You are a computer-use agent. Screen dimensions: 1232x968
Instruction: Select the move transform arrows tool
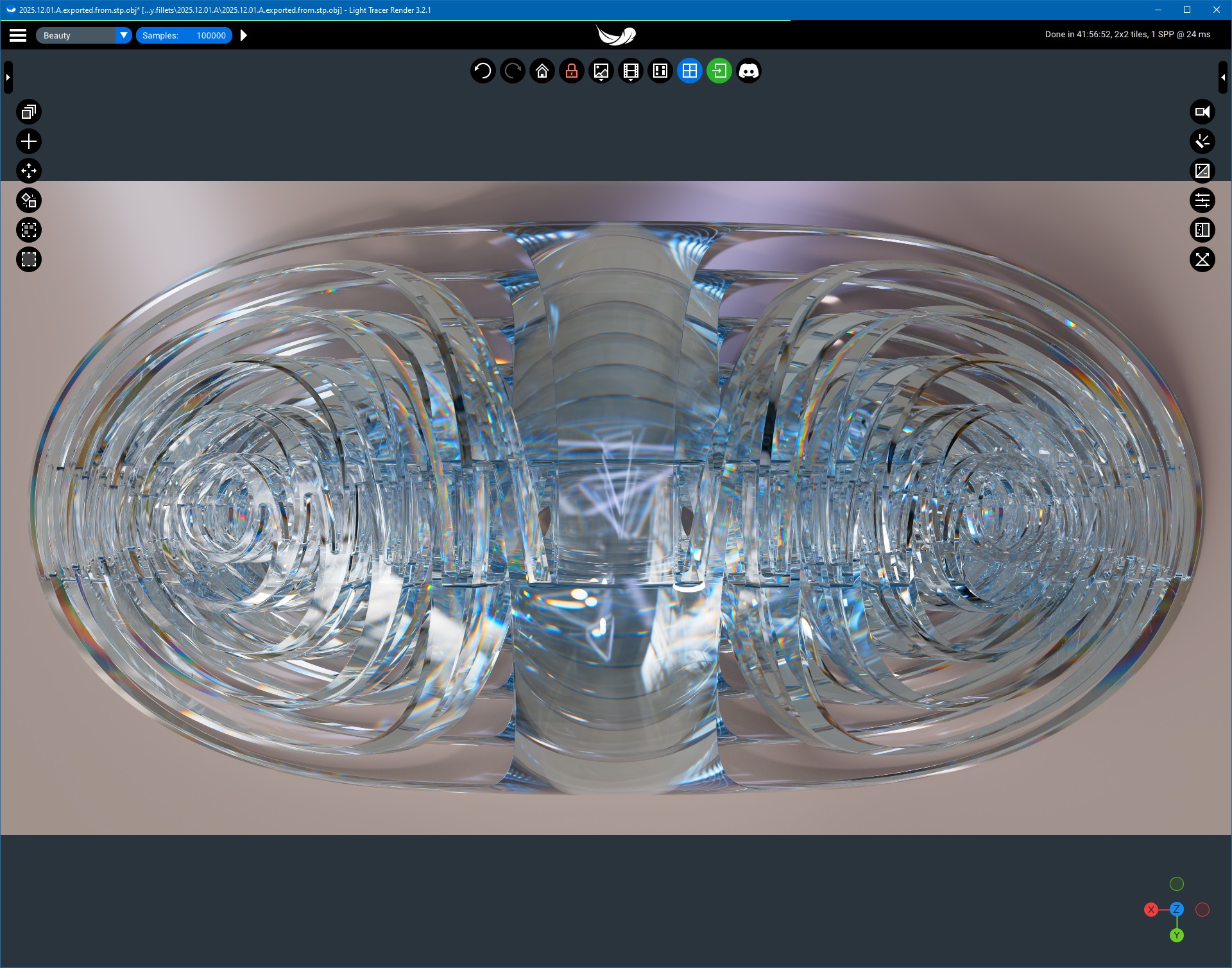[x=28, y=171]
